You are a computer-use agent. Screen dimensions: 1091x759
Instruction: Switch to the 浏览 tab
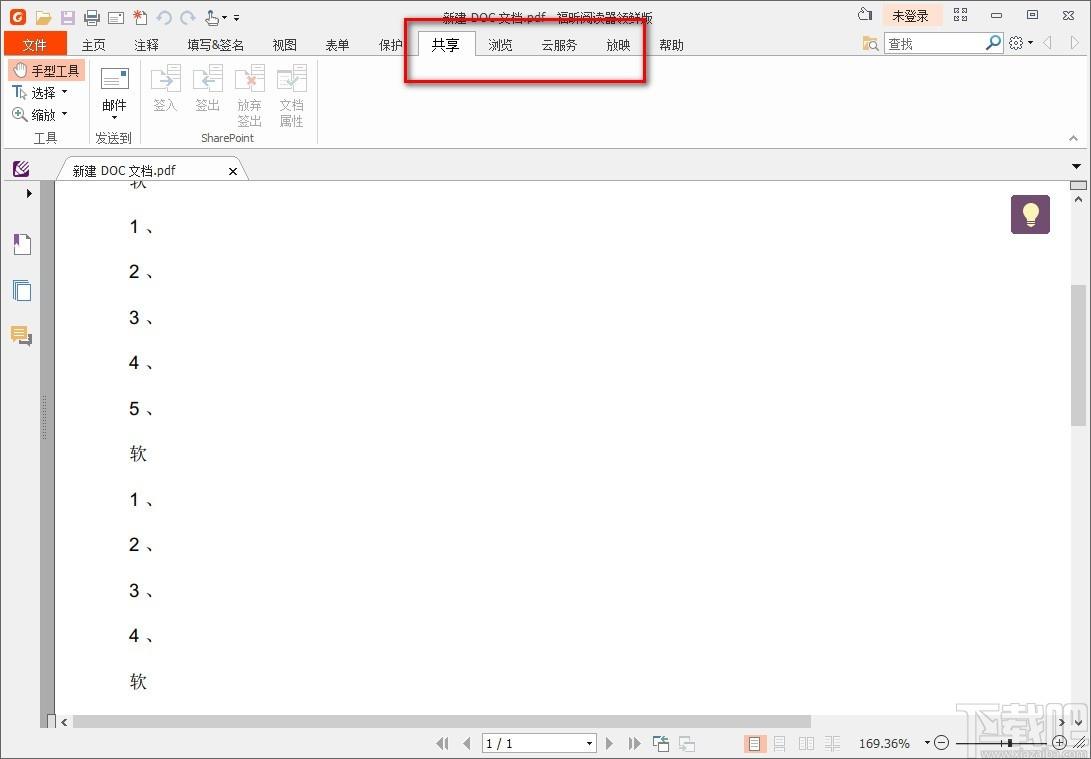[500, 45]
